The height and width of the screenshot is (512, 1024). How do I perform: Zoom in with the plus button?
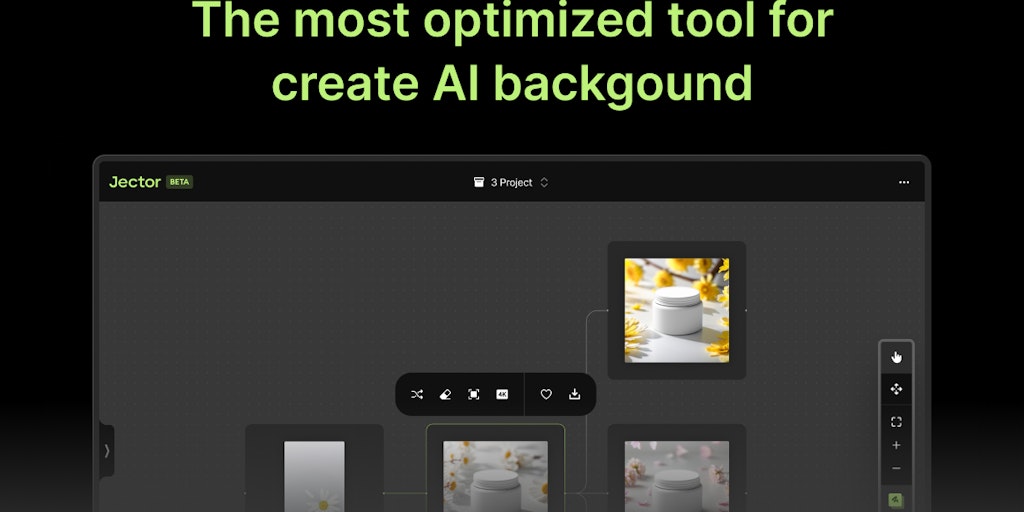pos(896,445)
